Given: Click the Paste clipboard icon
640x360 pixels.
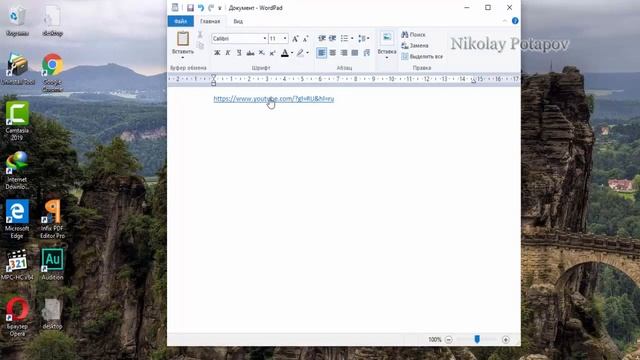Looking at the screenshot, I should [182, 39].
